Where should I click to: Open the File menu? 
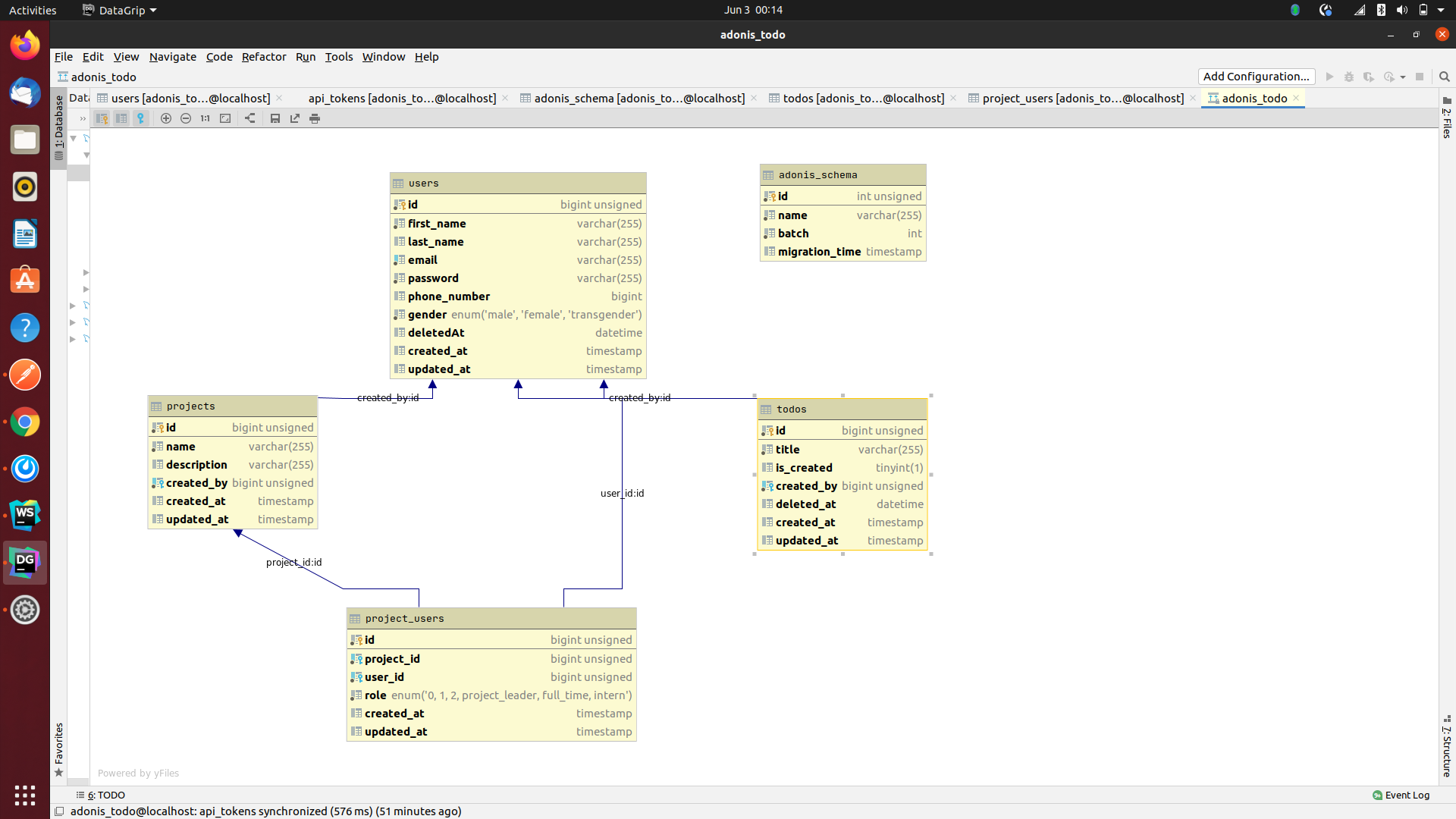64,57
